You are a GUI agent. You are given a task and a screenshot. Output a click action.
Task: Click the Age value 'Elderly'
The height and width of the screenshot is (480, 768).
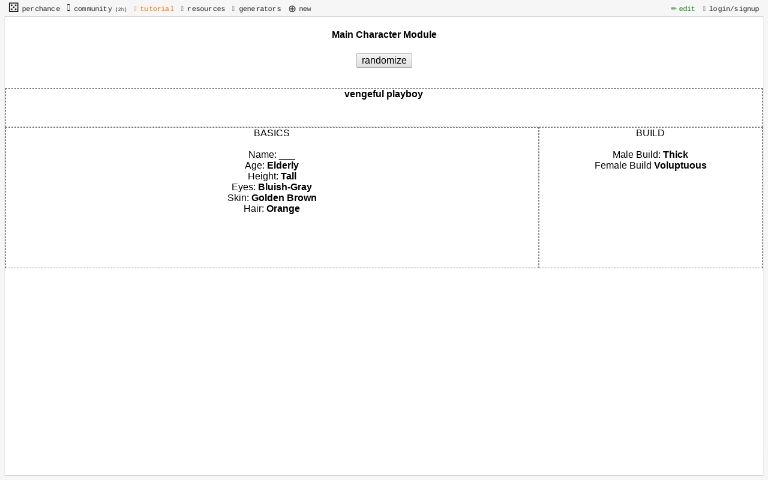[282, 166]
